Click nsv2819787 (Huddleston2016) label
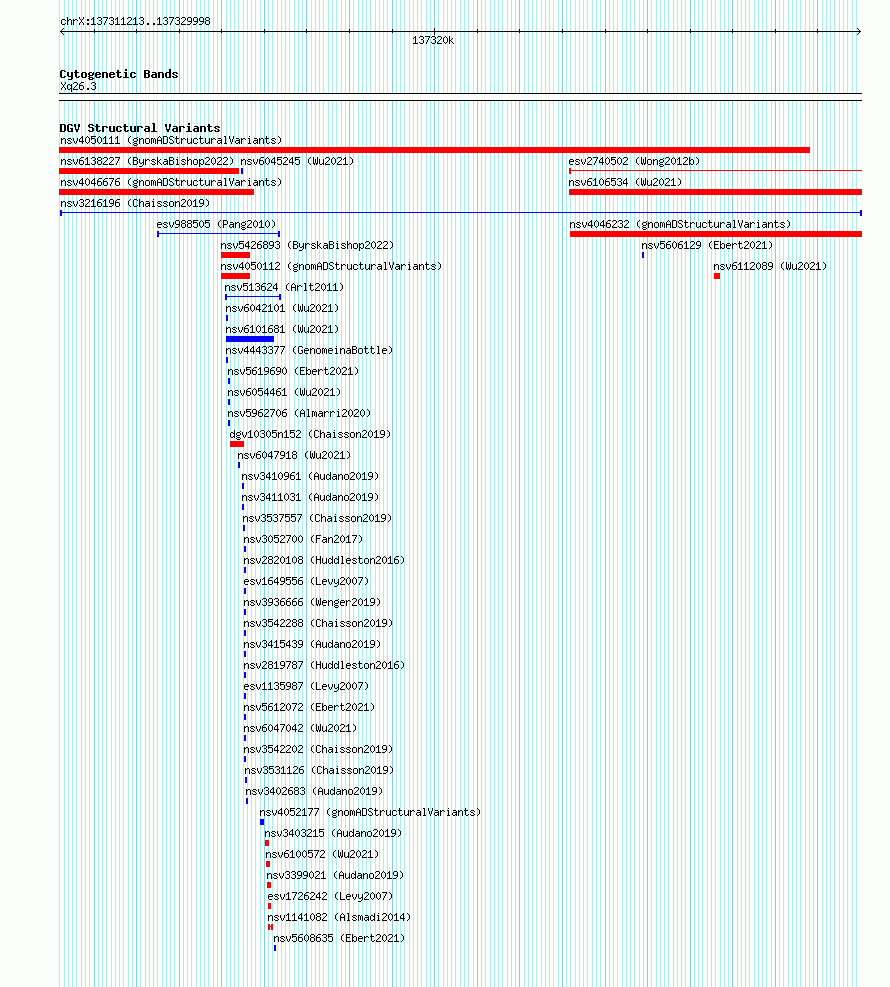 tap(324, 665)
